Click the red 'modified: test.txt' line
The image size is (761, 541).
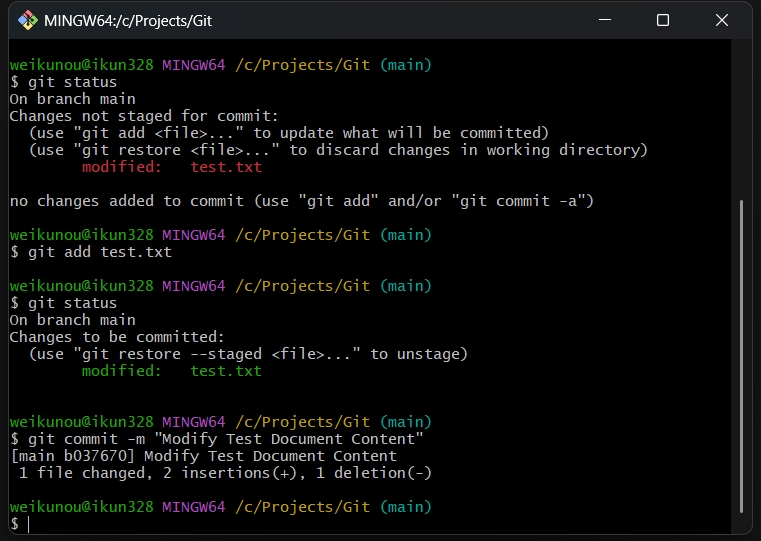click(172, 167)
